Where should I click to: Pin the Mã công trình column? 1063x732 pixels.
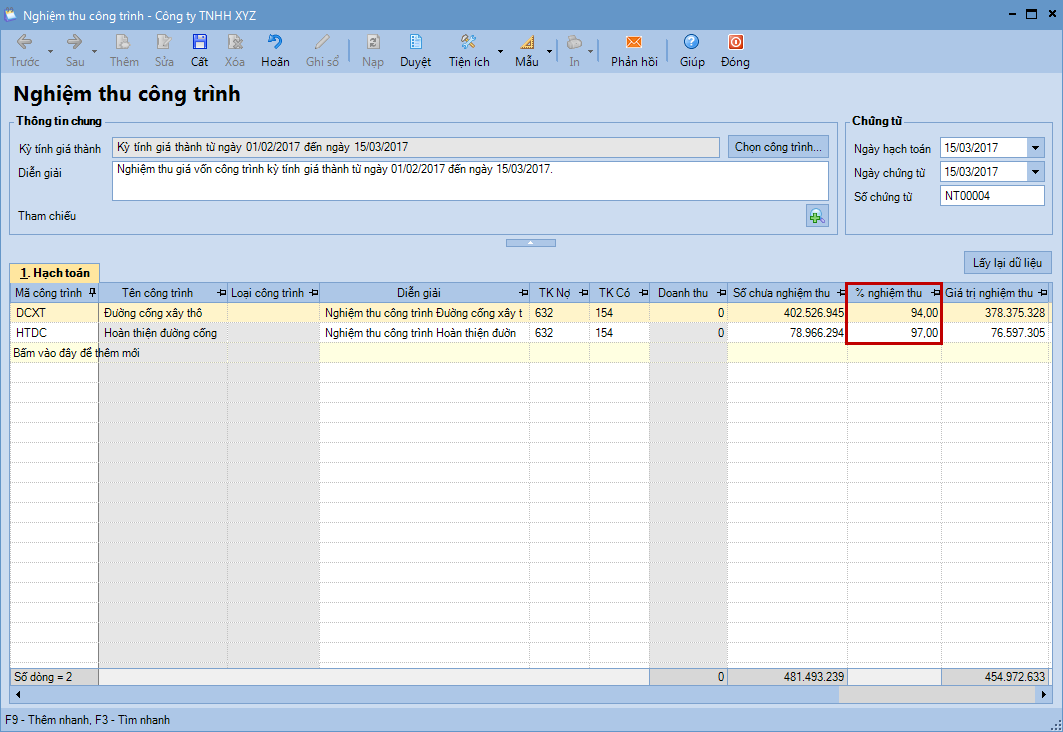(92, 293)
